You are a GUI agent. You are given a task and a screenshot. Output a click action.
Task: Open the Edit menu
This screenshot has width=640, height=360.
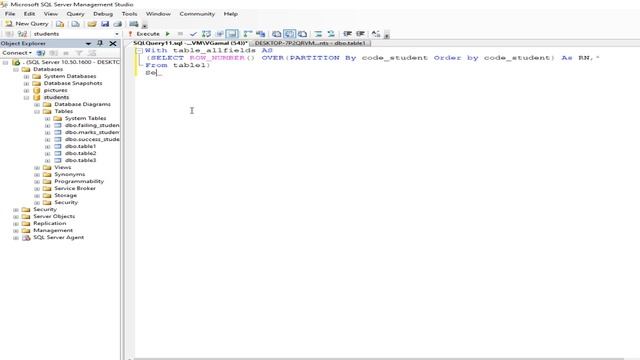pos(29,14)
